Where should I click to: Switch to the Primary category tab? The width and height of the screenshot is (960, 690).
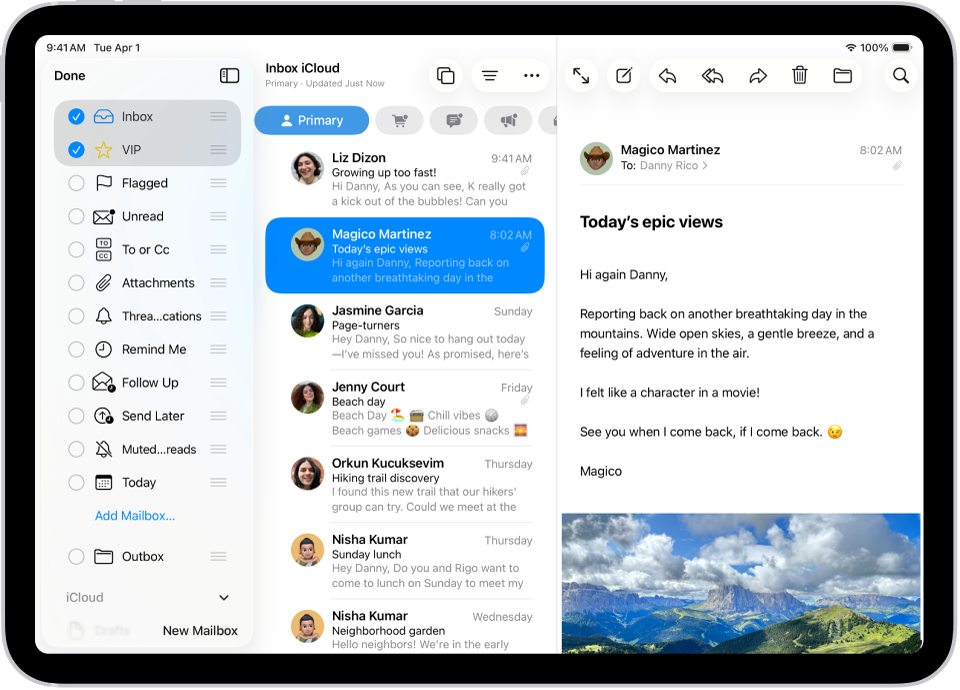[311, 120]
